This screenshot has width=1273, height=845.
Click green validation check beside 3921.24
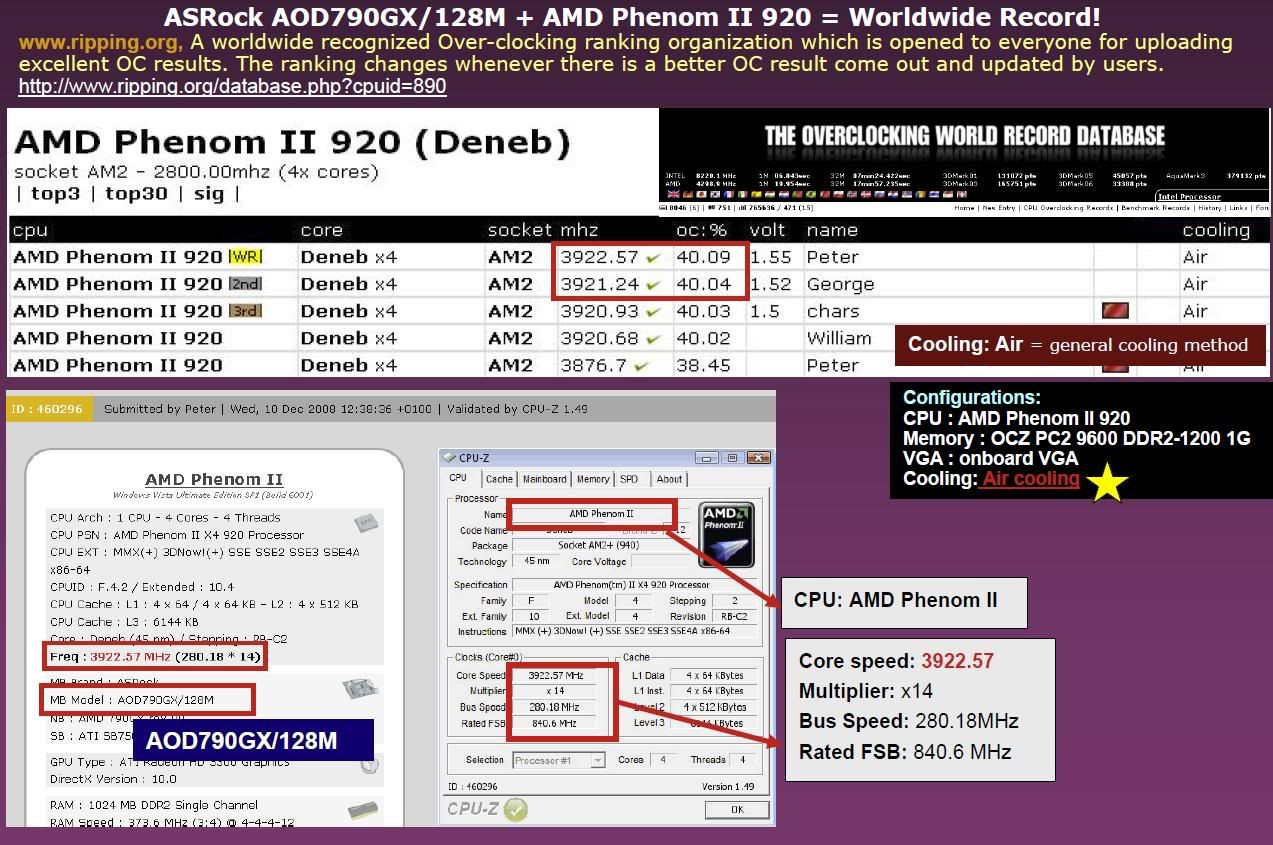[653, 285]
